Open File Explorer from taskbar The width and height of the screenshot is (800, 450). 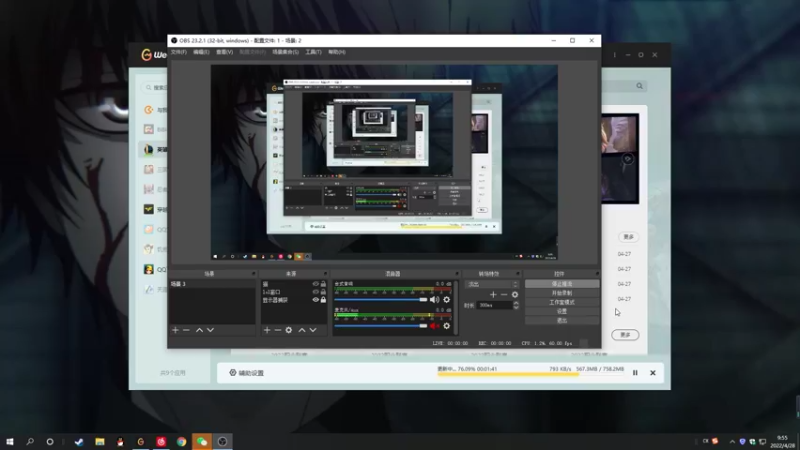(100, 442)
